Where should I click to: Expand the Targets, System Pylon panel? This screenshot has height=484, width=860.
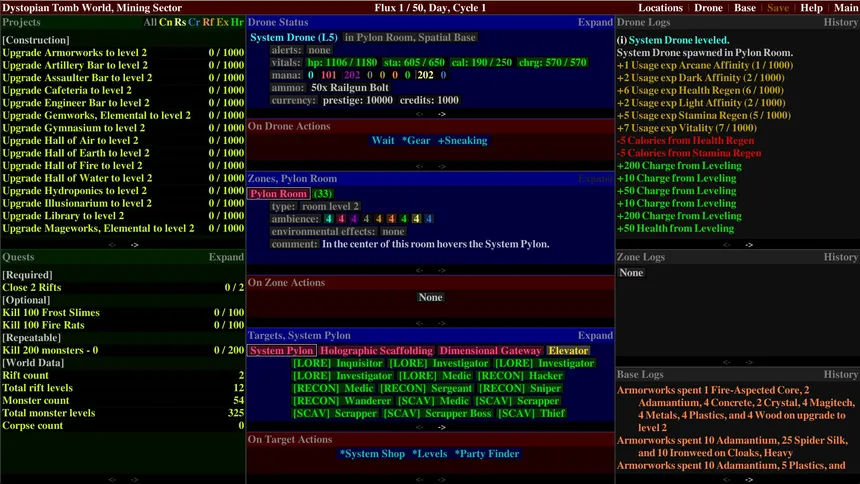coord(595,336)
